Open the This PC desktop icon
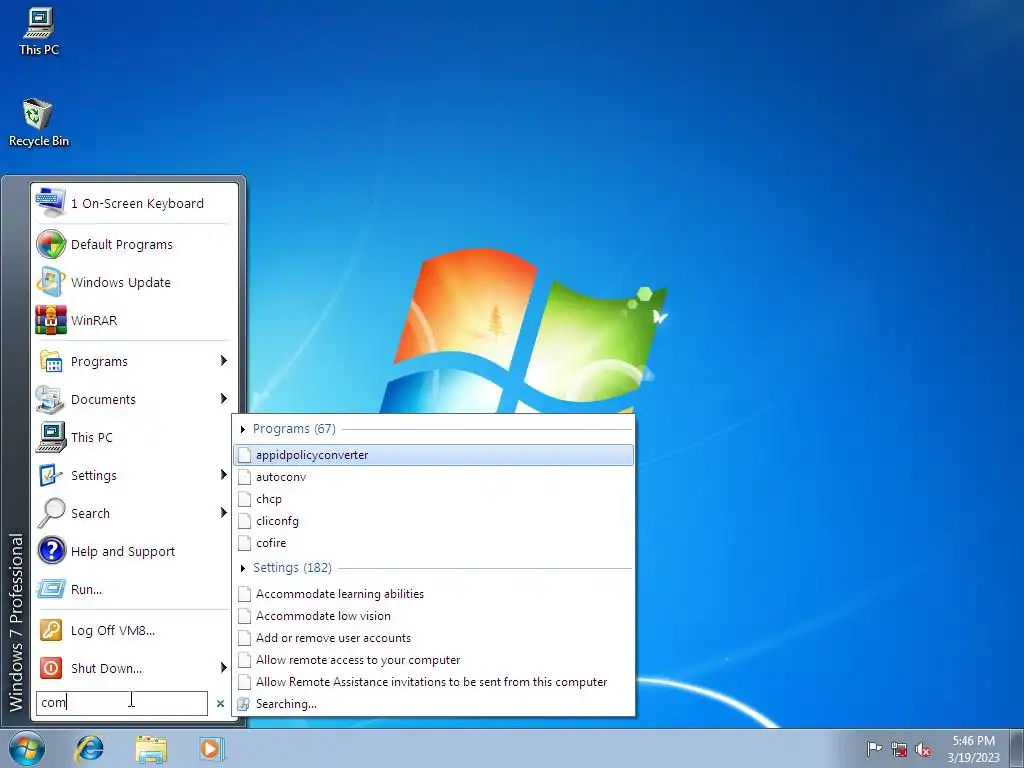The height and width of the screenshot is (768, 1024). [39, 32]
